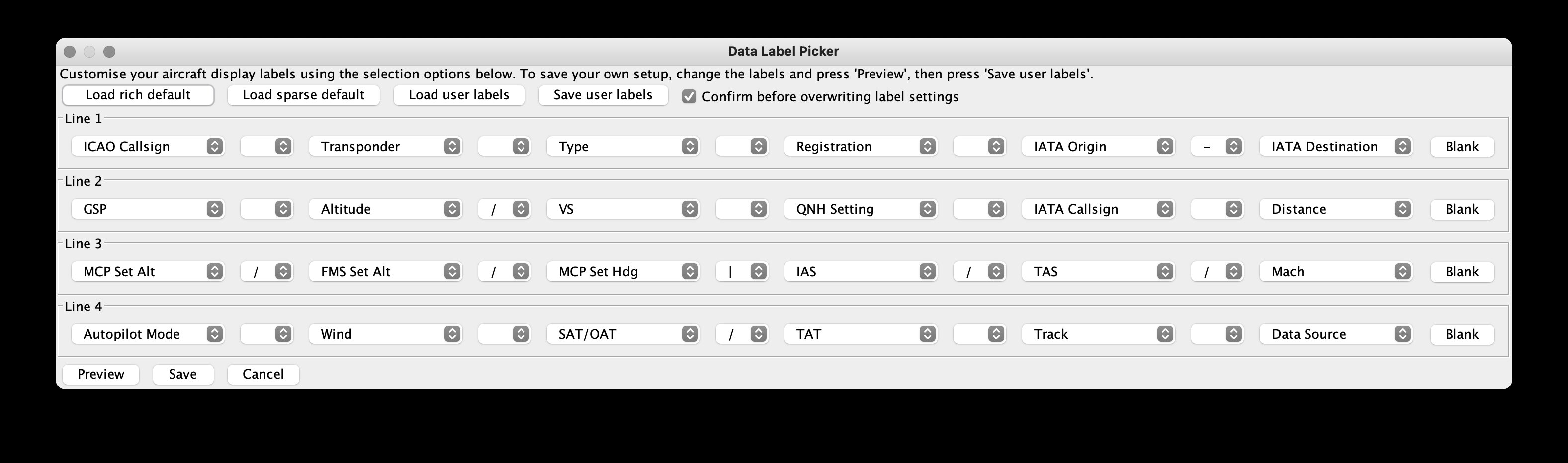Image resolution: width=1568 pixels, height=463 pixels.
Task: Open the slash separator between SAT/OAT and TAT
Action: [741, 334]
